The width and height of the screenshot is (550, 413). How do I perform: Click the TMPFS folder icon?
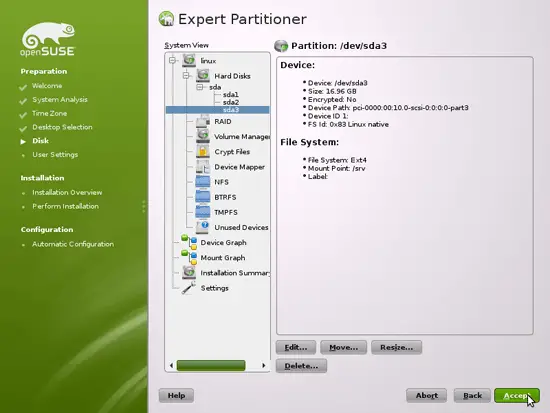(x=203, y=212)
